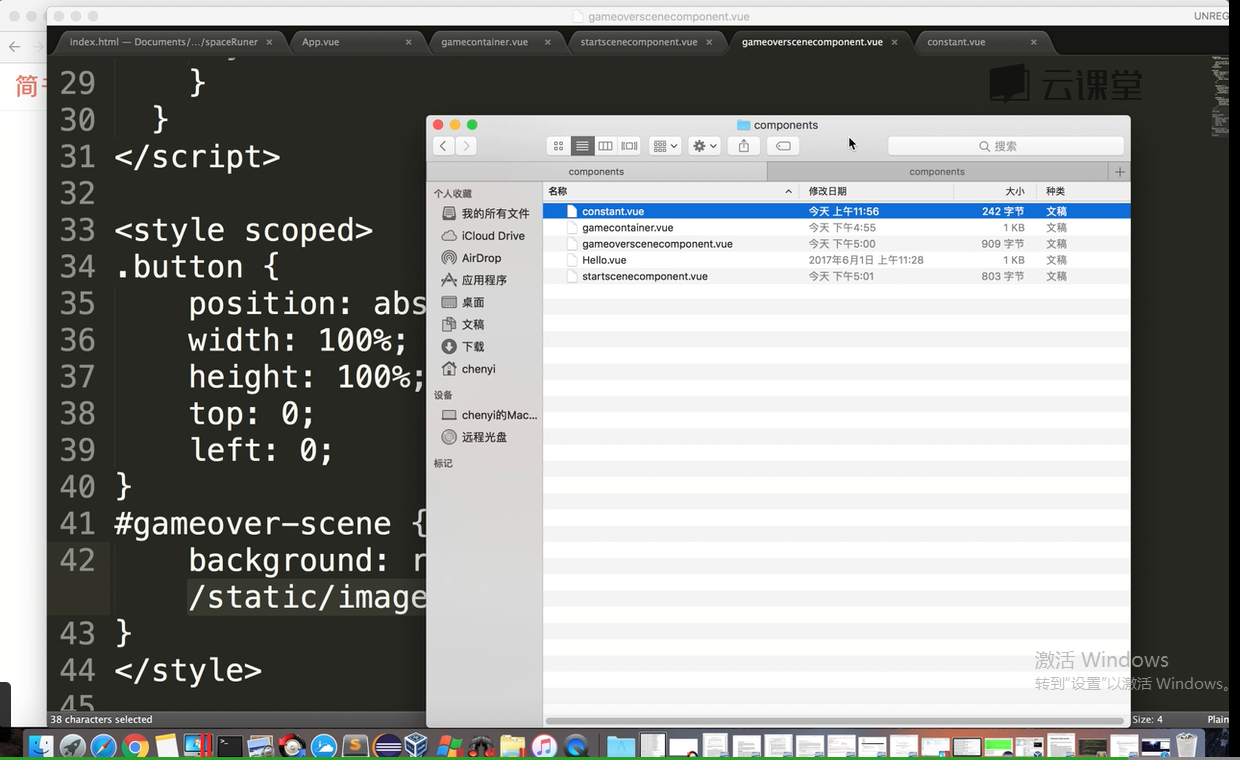Click the horizontal scrollbar in Finder

click(x=834, y=720)
